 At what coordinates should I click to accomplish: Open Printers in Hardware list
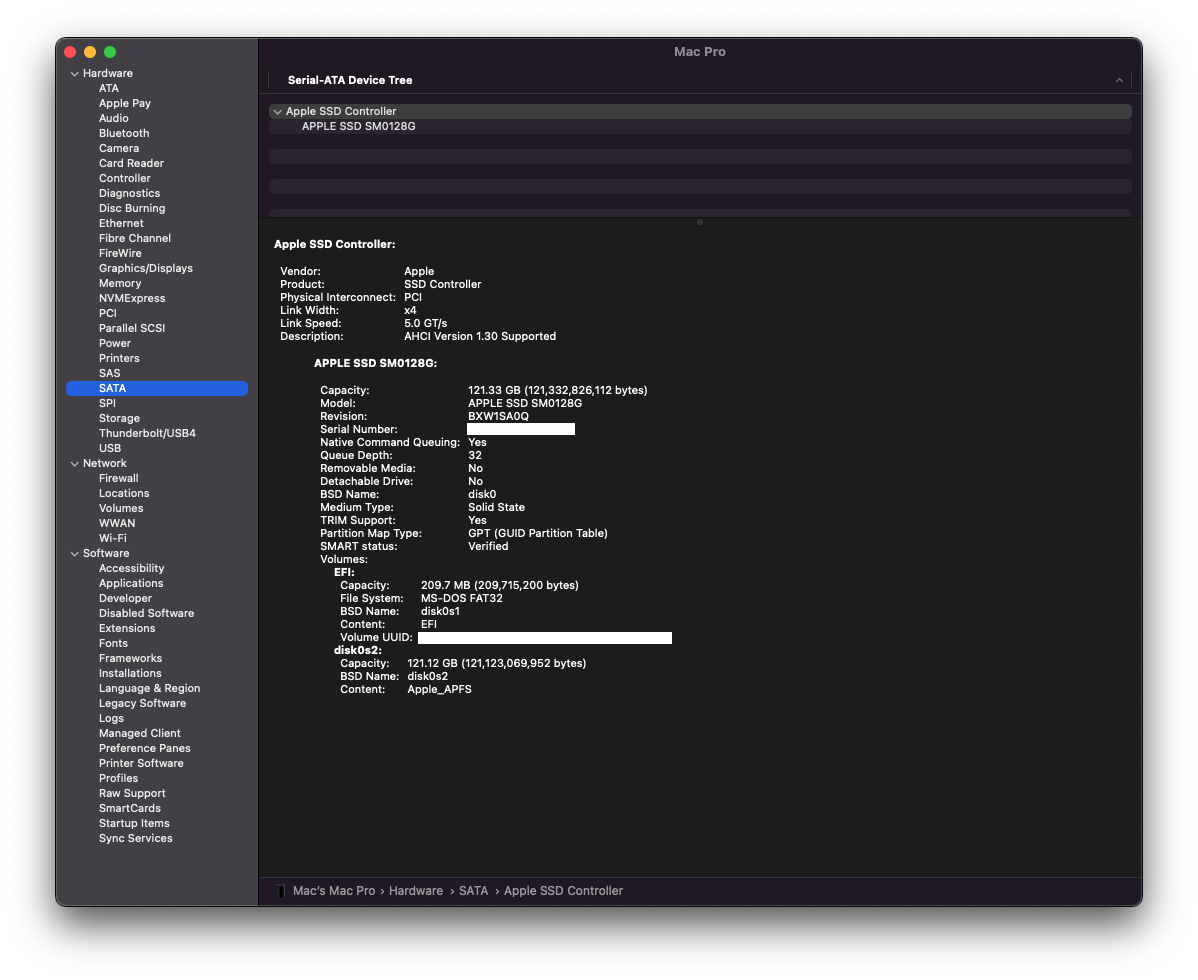[119, 358]
